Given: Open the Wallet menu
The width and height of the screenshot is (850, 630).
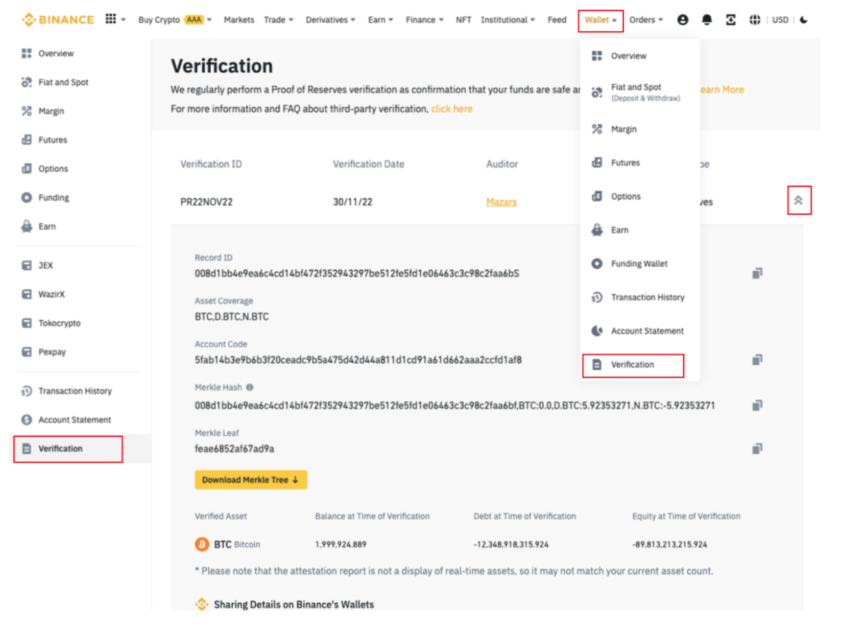Looking at the screenshot, I should (x=598, y=18).
